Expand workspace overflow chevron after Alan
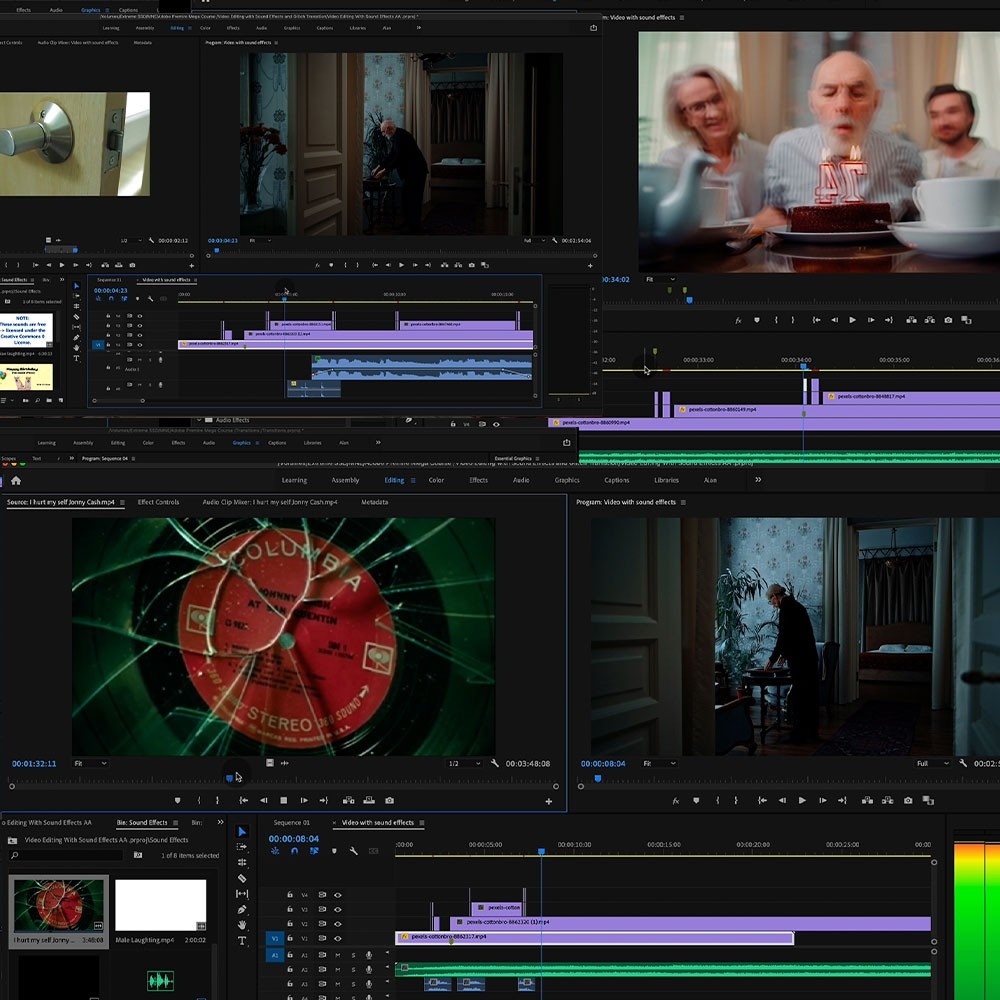Viewport: 1000px width, 1000px height. [758, 480]
